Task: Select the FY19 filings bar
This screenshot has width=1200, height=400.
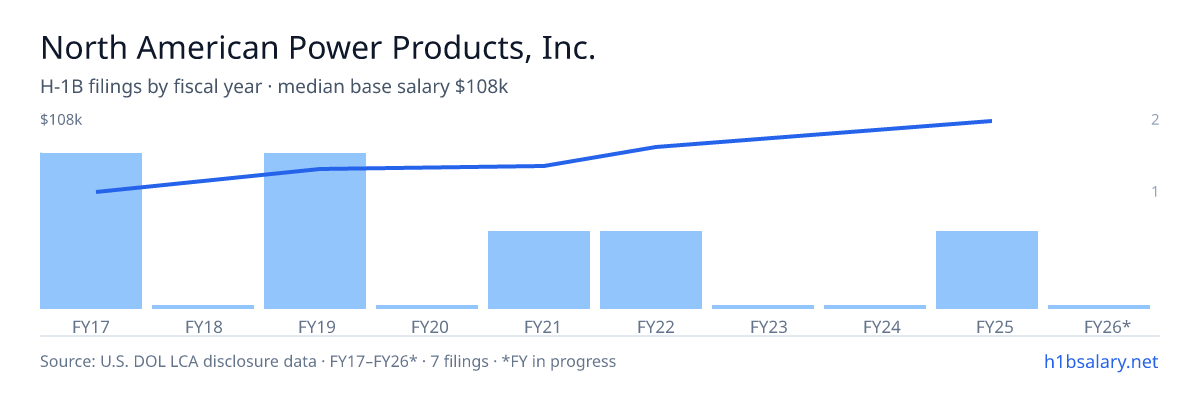Action: click(315, 231)
